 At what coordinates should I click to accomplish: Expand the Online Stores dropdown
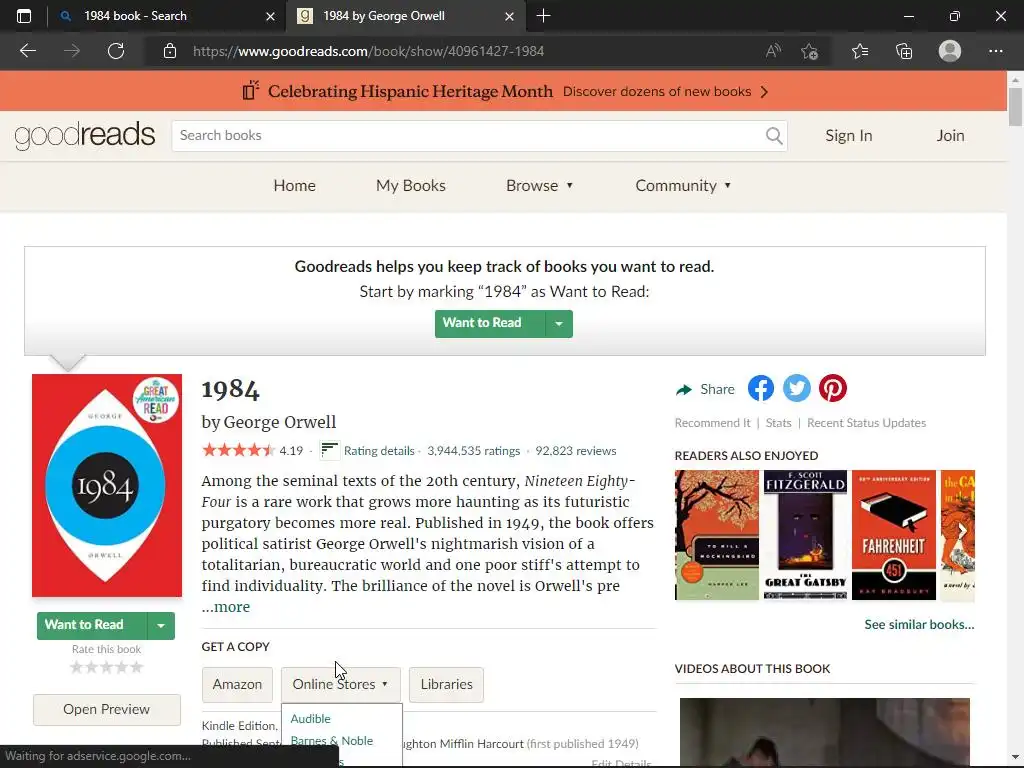point(340,684)
